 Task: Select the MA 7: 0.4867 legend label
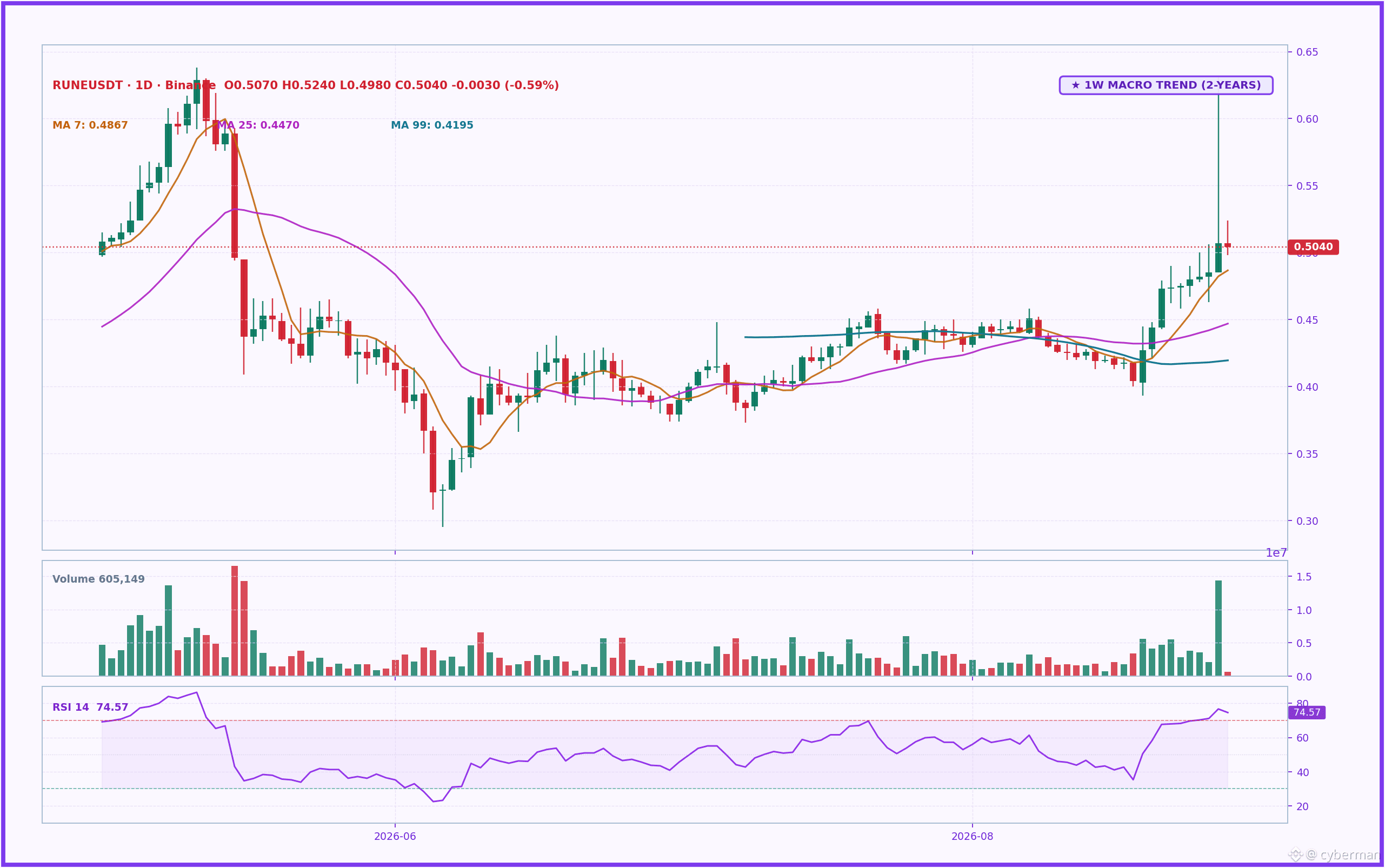point(90,125)
